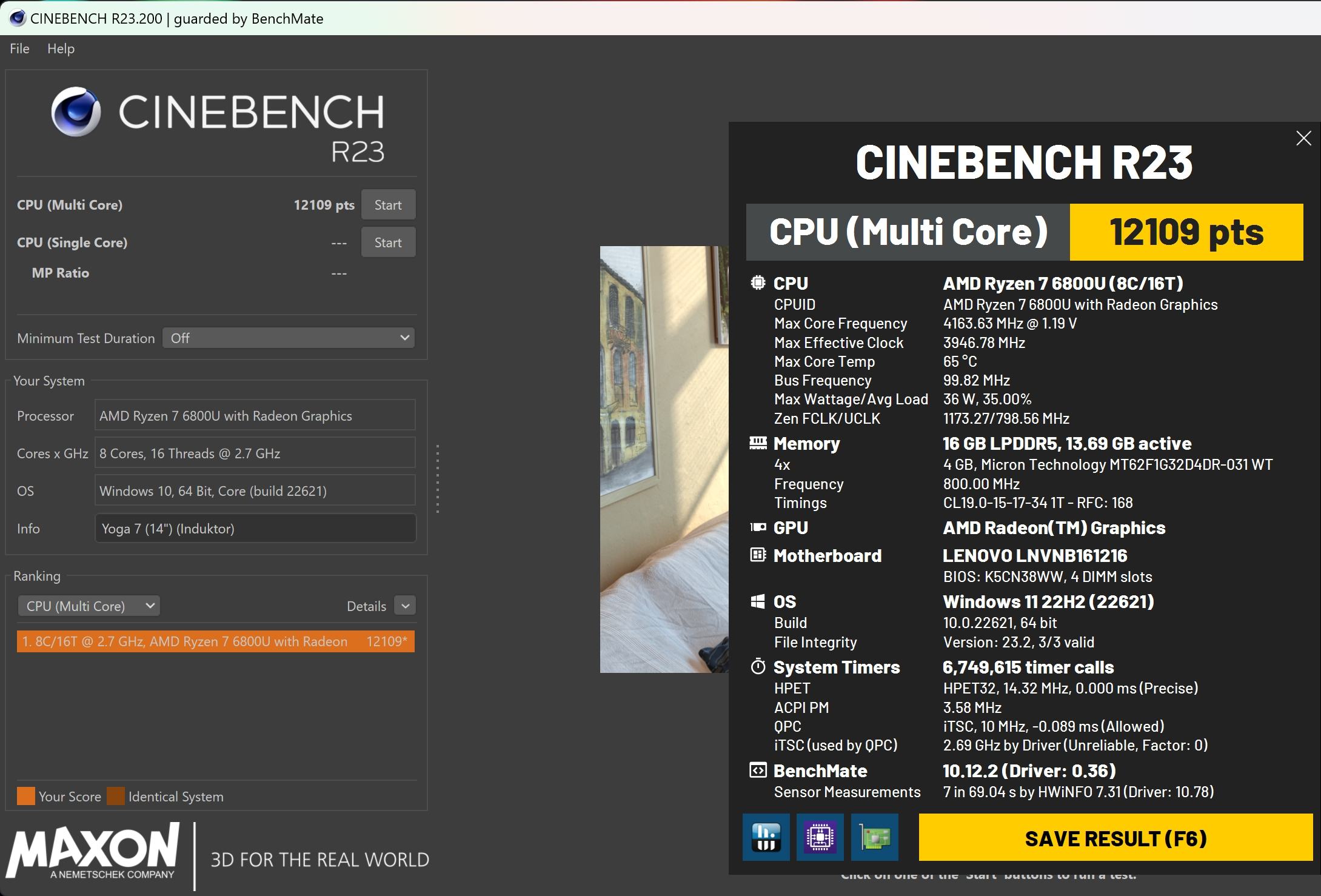The width and height of the screenshot is (1321, 896).
Task: Click the Windows logo icon beside OS
Action: (758, 601)
